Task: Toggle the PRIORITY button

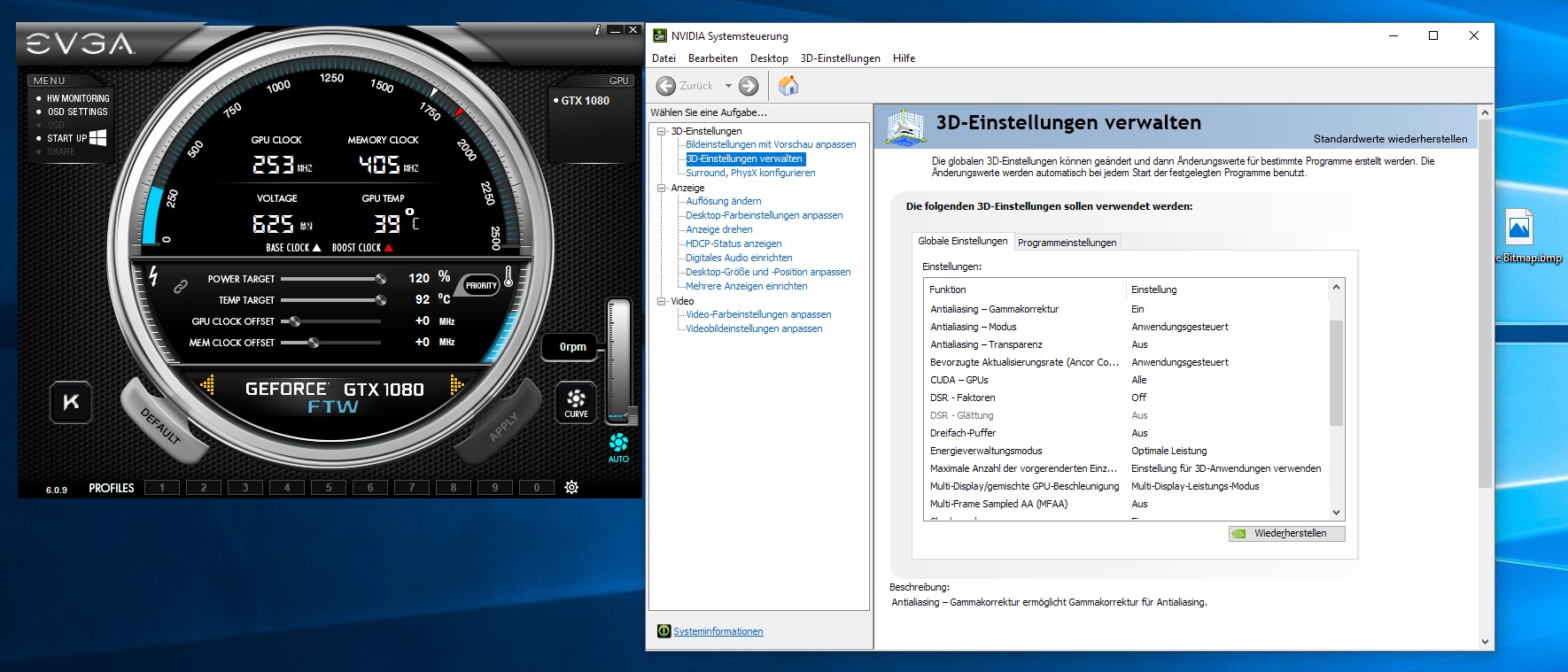Action: tap(481, 285)
